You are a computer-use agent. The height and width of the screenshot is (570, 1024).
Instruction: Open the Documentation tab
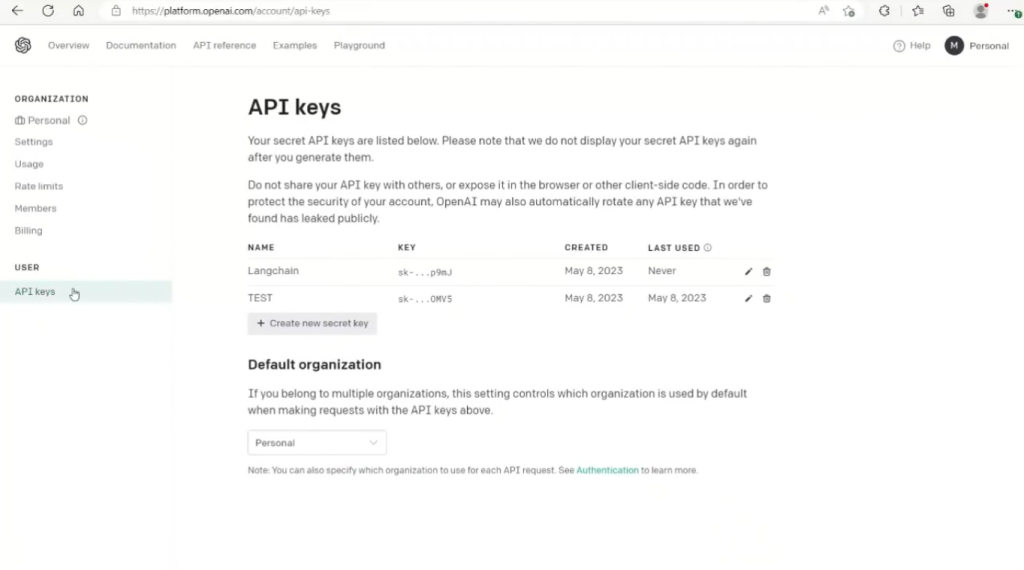(141, 46)
